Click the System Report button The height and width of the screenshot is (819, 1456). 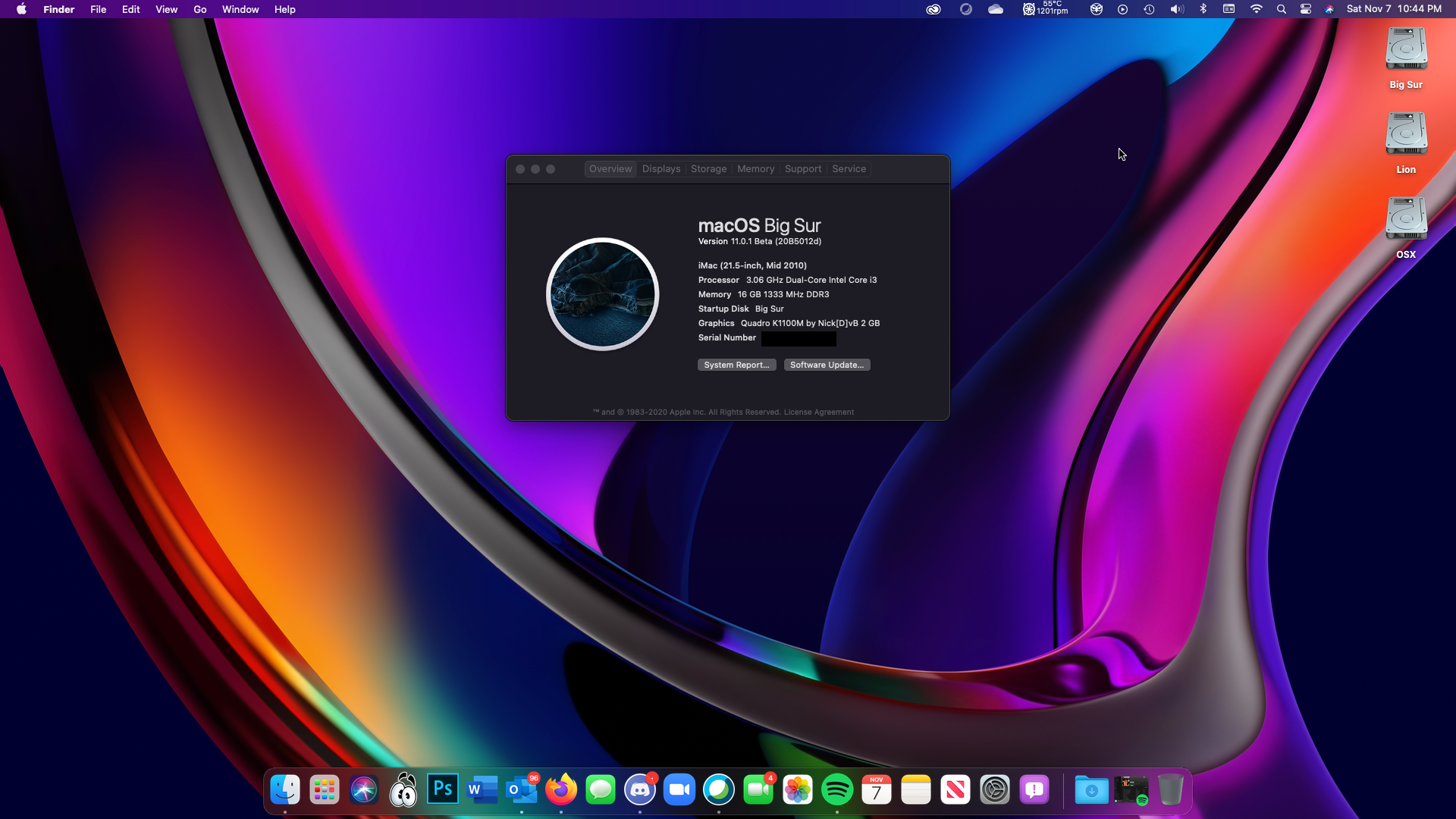point(736,365)
